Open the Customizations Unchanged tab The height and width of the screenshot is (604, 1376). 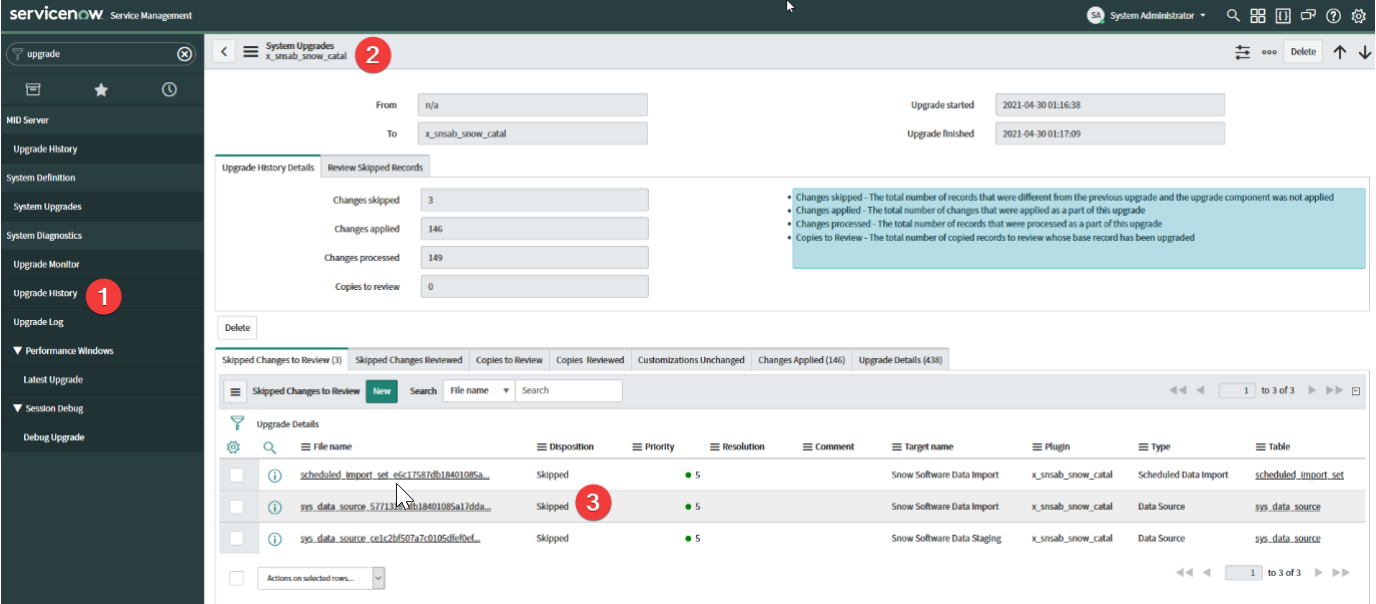tap(691, 360)
